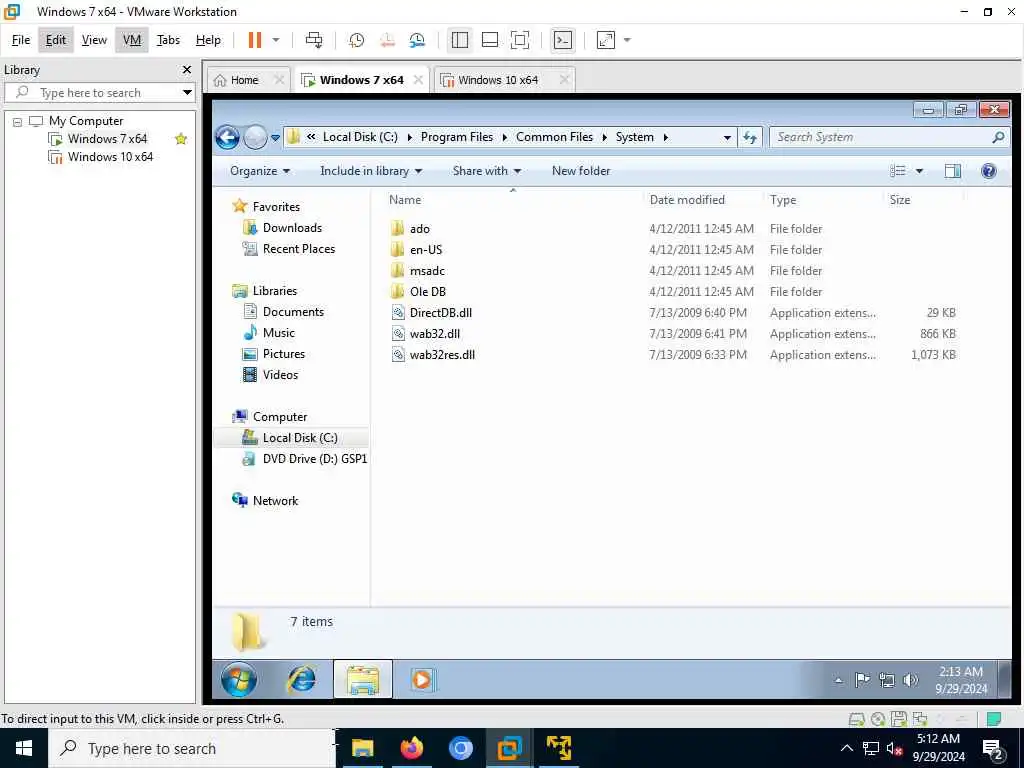Click the Explorer forward arrow button
1024x768 pixels.
point(255,137)
